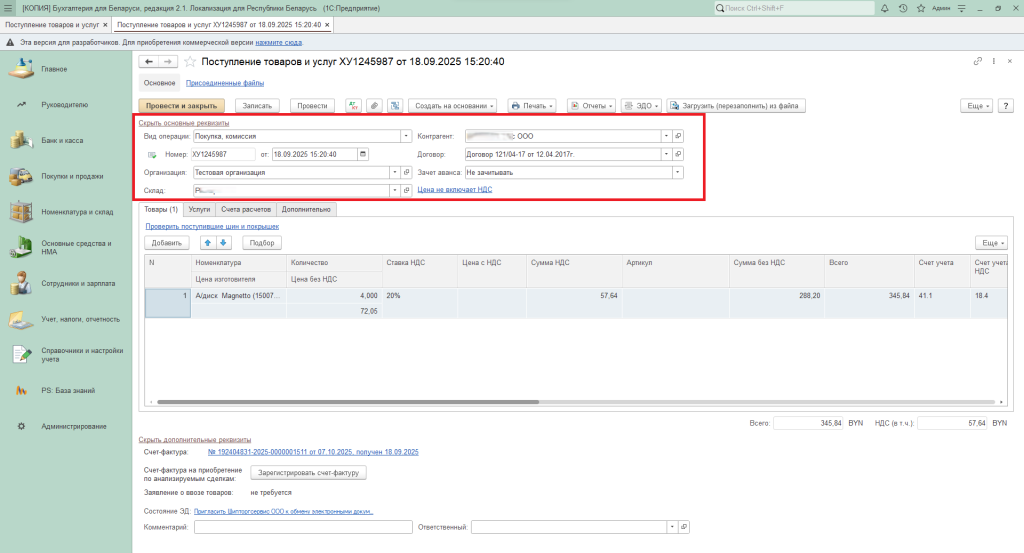Open the Печать dropdown menu
This screenshot has width=1024, height=553.
pyautogui.click(x=533, y=105)
